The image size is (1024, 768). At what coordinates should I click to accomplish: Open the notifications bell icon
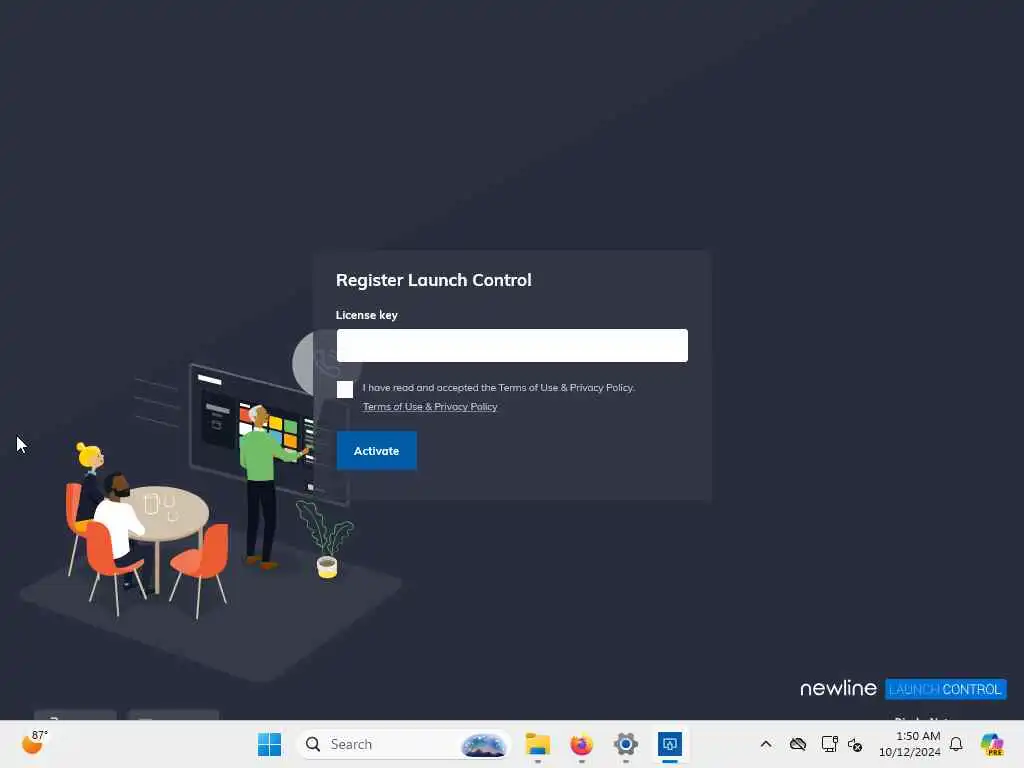956,744
